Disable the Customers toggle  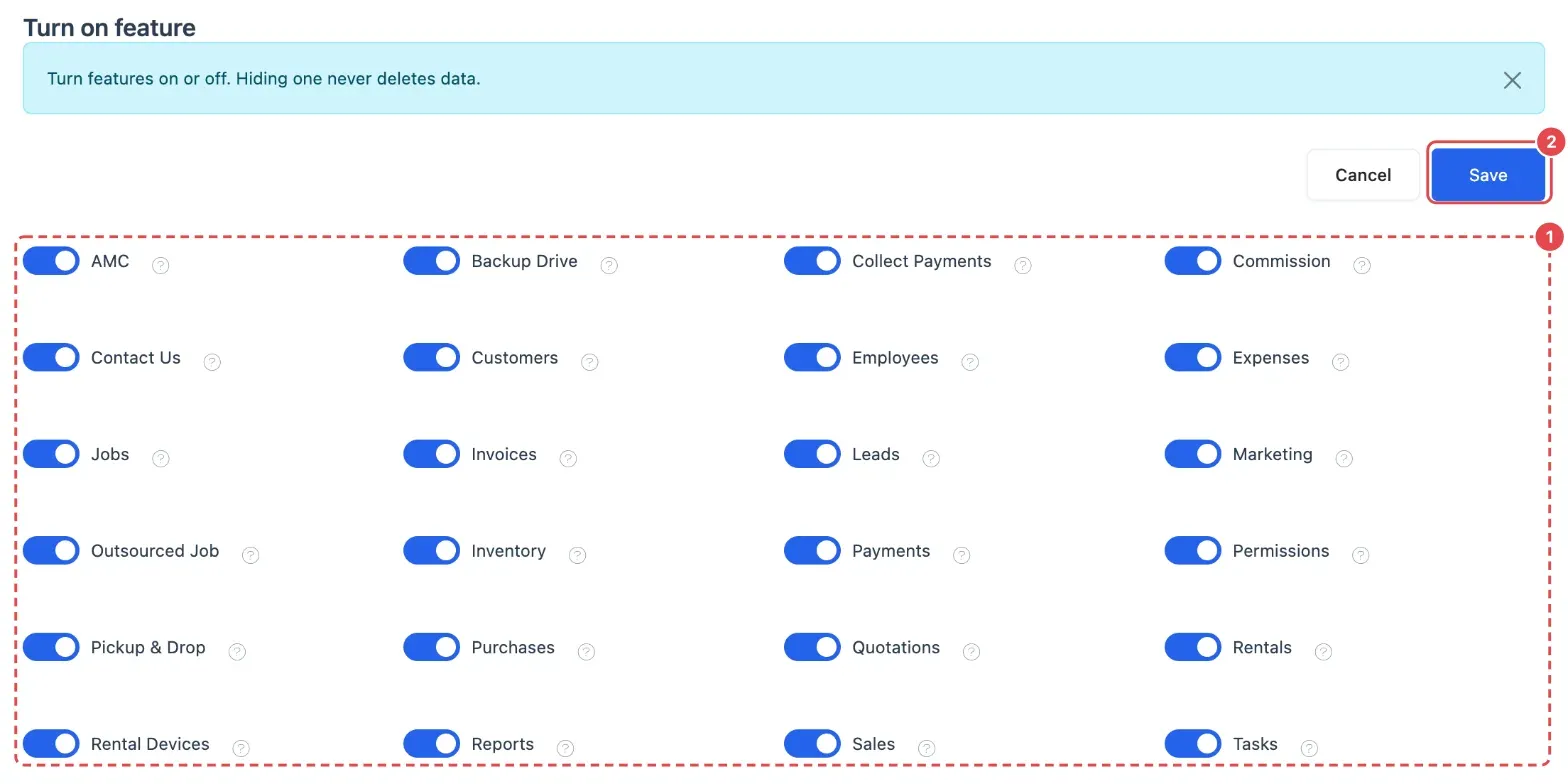click(x=432, y=357)
